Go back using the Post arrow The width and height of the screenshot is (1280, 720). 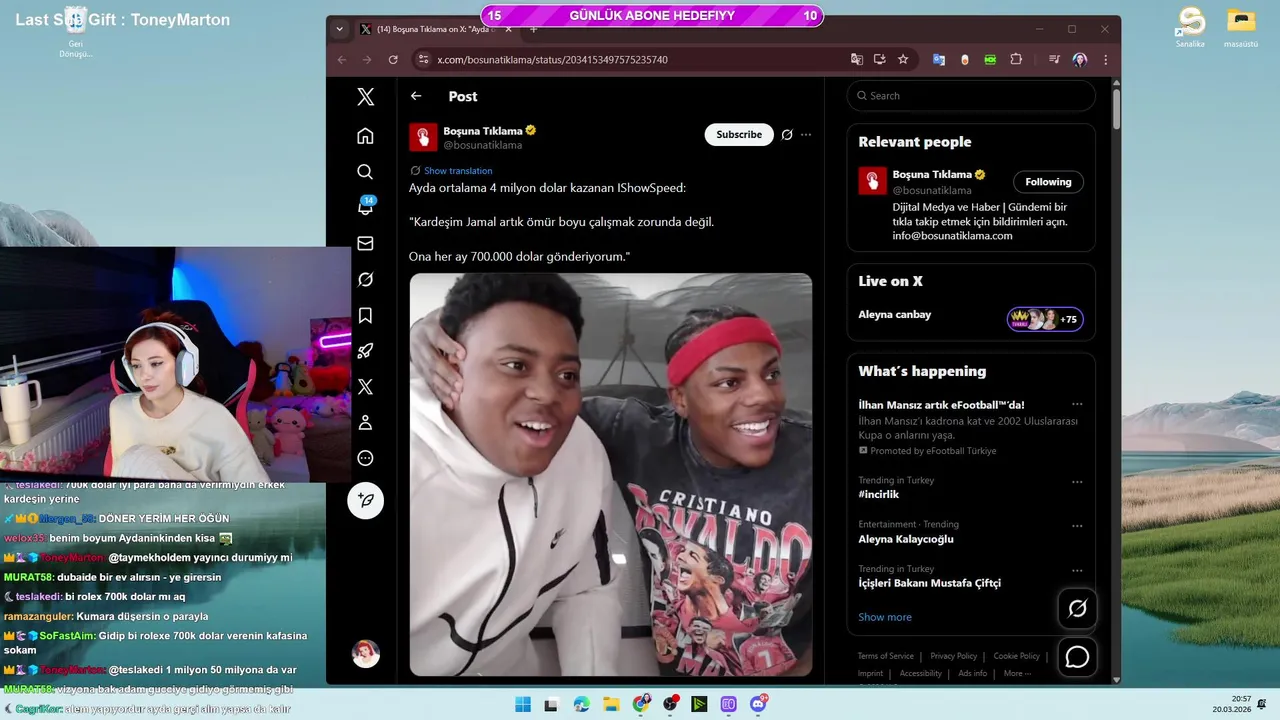pyautogui.click(x=416, y=96)
